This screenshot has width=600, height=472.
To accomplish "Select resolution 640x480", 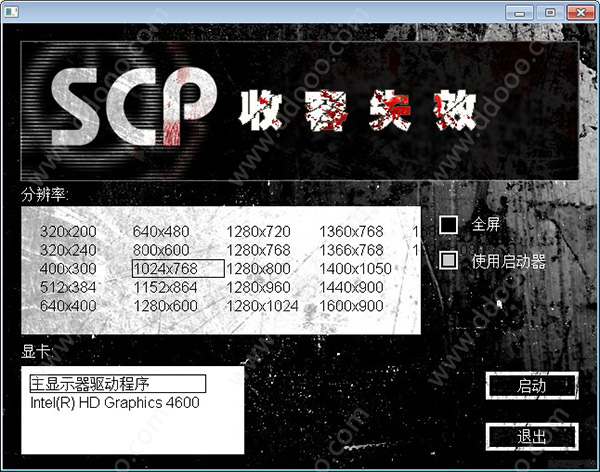I will click(x=161, y=232).
